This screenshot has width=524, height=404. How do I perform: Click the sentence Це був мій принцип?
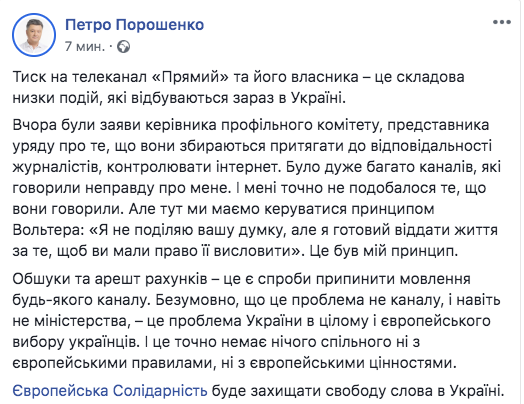pos(383,251)
